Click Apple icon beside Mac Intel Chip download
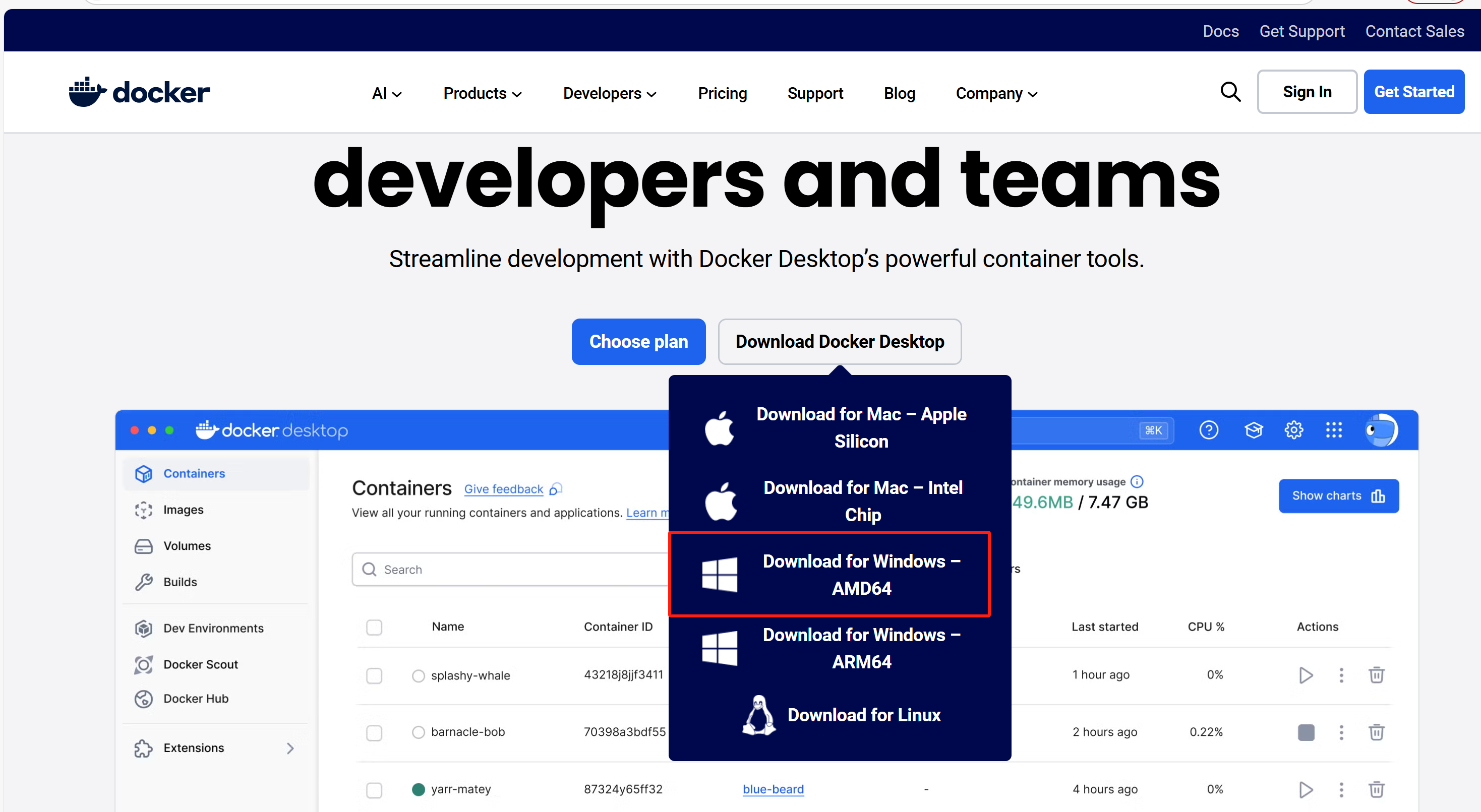Screen dimensions: 1481x812 click(x=721, y=501)
